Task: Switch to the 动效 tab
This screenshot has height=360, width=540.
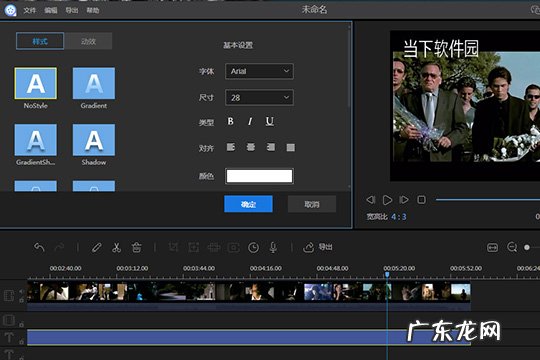Action: tap(88, 41)
